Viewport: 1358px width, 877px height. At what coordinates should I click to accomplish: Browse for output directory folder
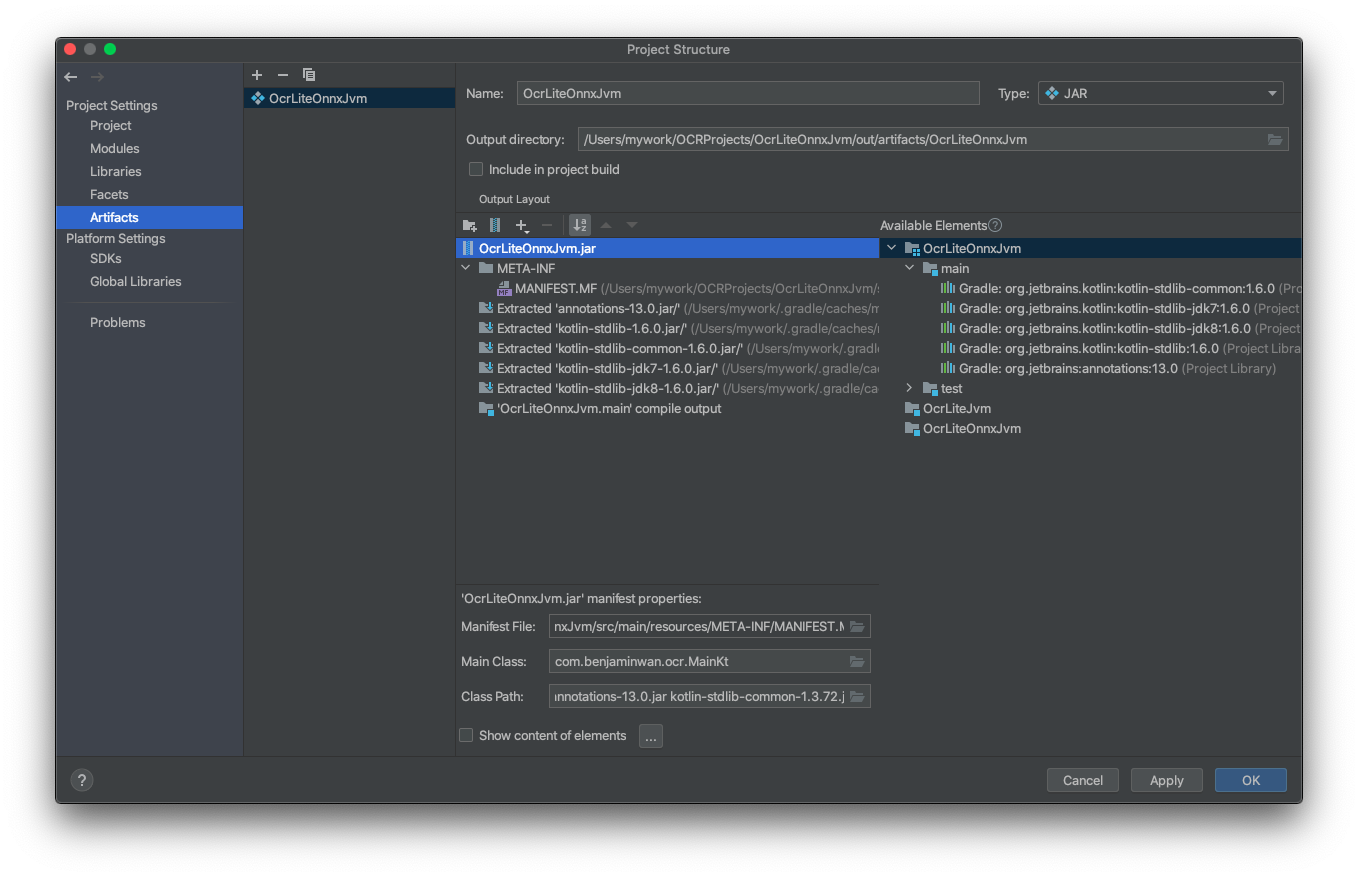1275,139
